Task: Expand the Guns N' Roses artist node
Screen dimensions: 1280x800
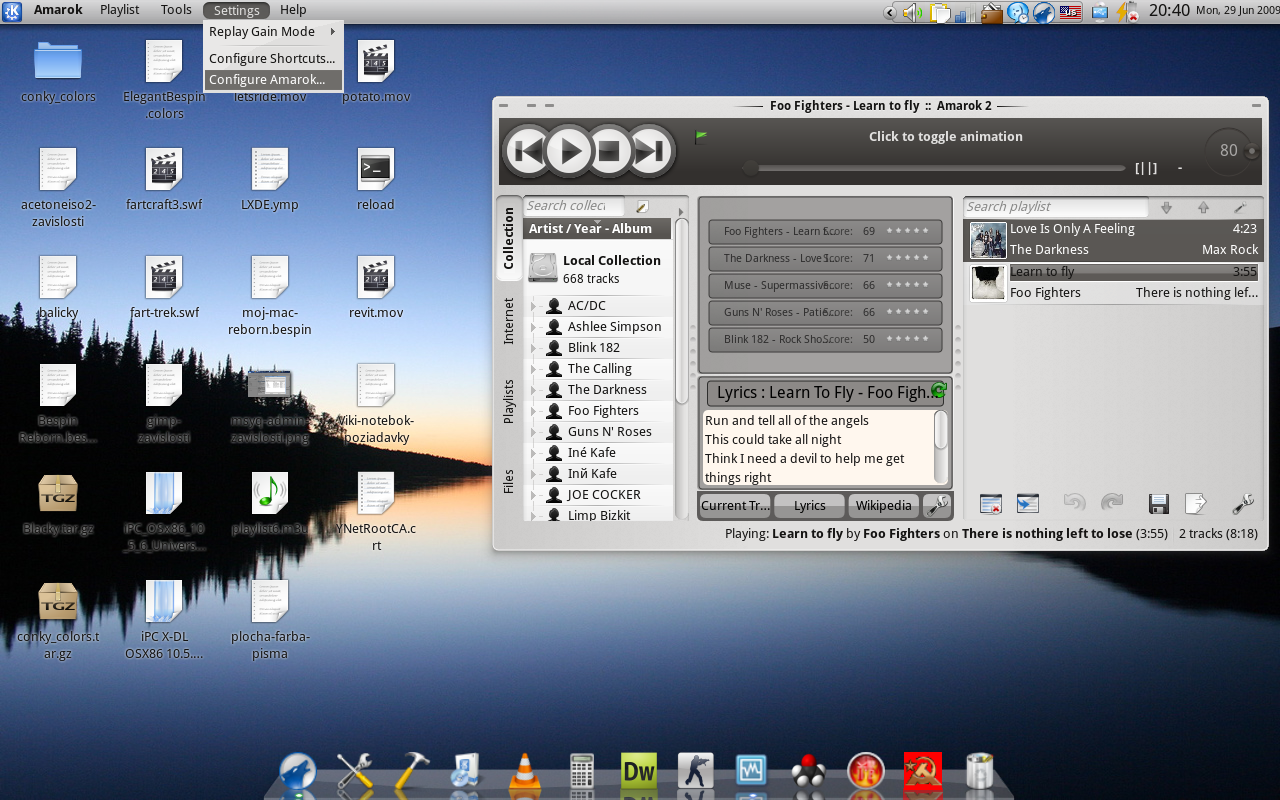Action: tap(534, 432)
